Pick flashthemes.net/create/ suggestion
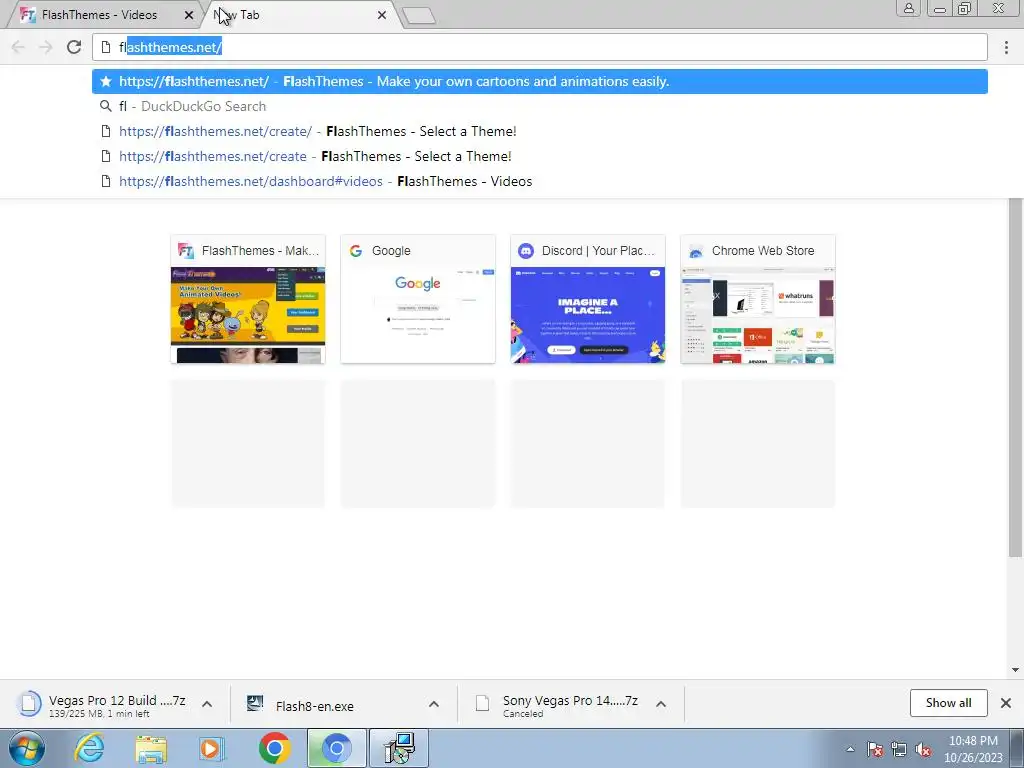The width and height of the screenshot is (1024, 768). click(x=539, y=131)
